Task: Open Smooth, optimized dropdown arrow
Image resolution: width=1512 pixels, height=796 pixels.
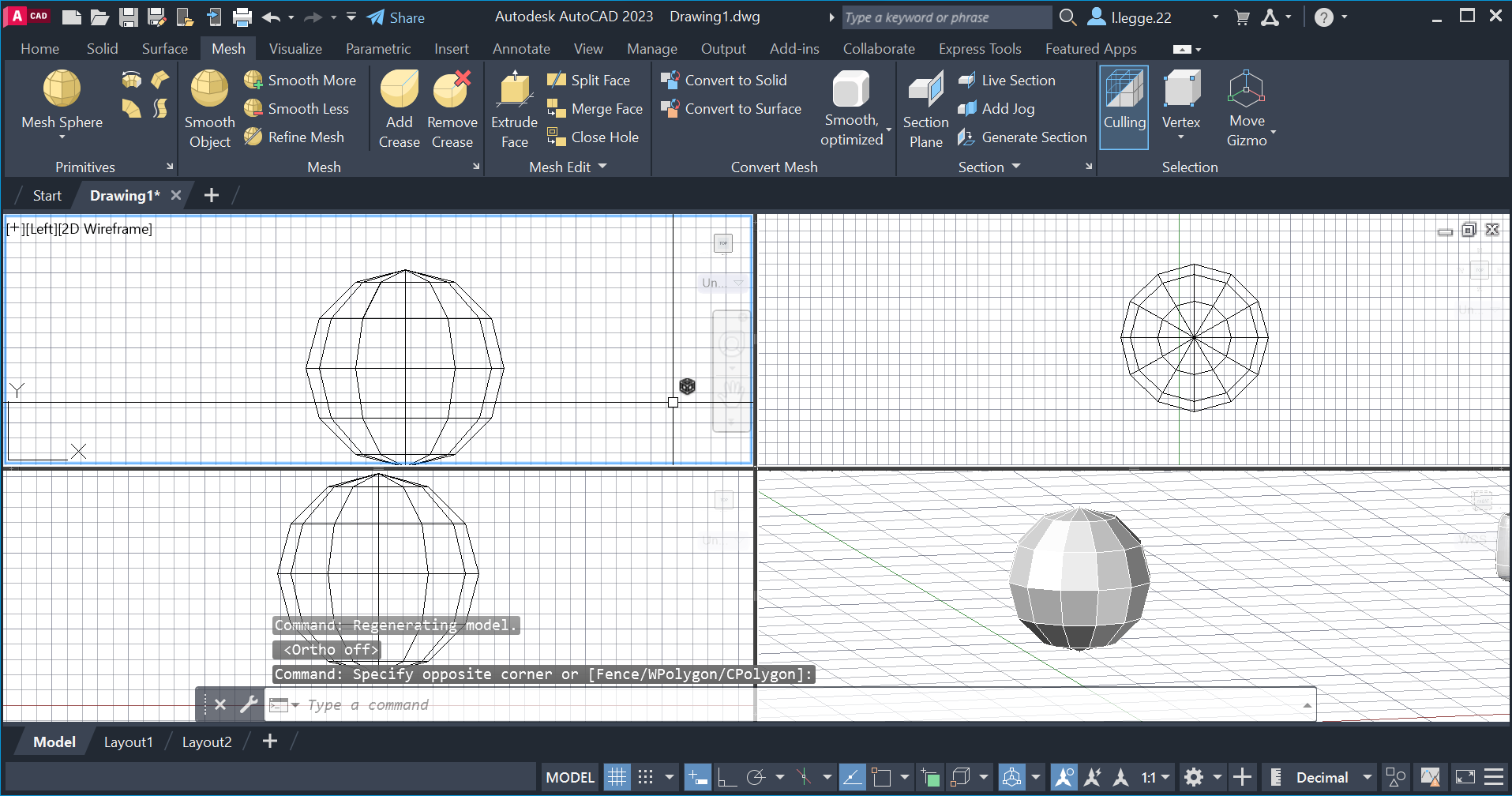Action: pyautogui.click(x=889, y=130)
